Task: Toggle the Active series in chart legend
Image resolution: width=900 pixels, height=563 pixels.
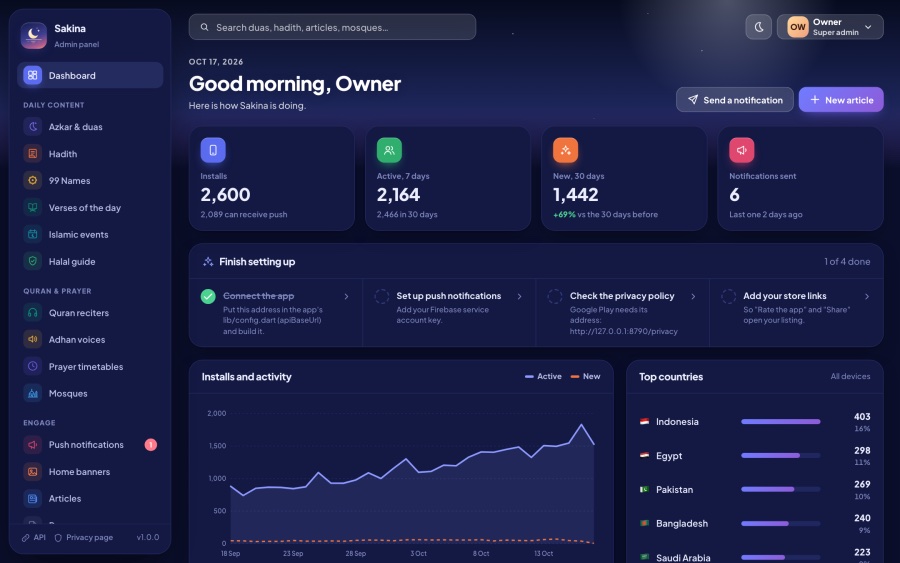Action: click(543, 376)
